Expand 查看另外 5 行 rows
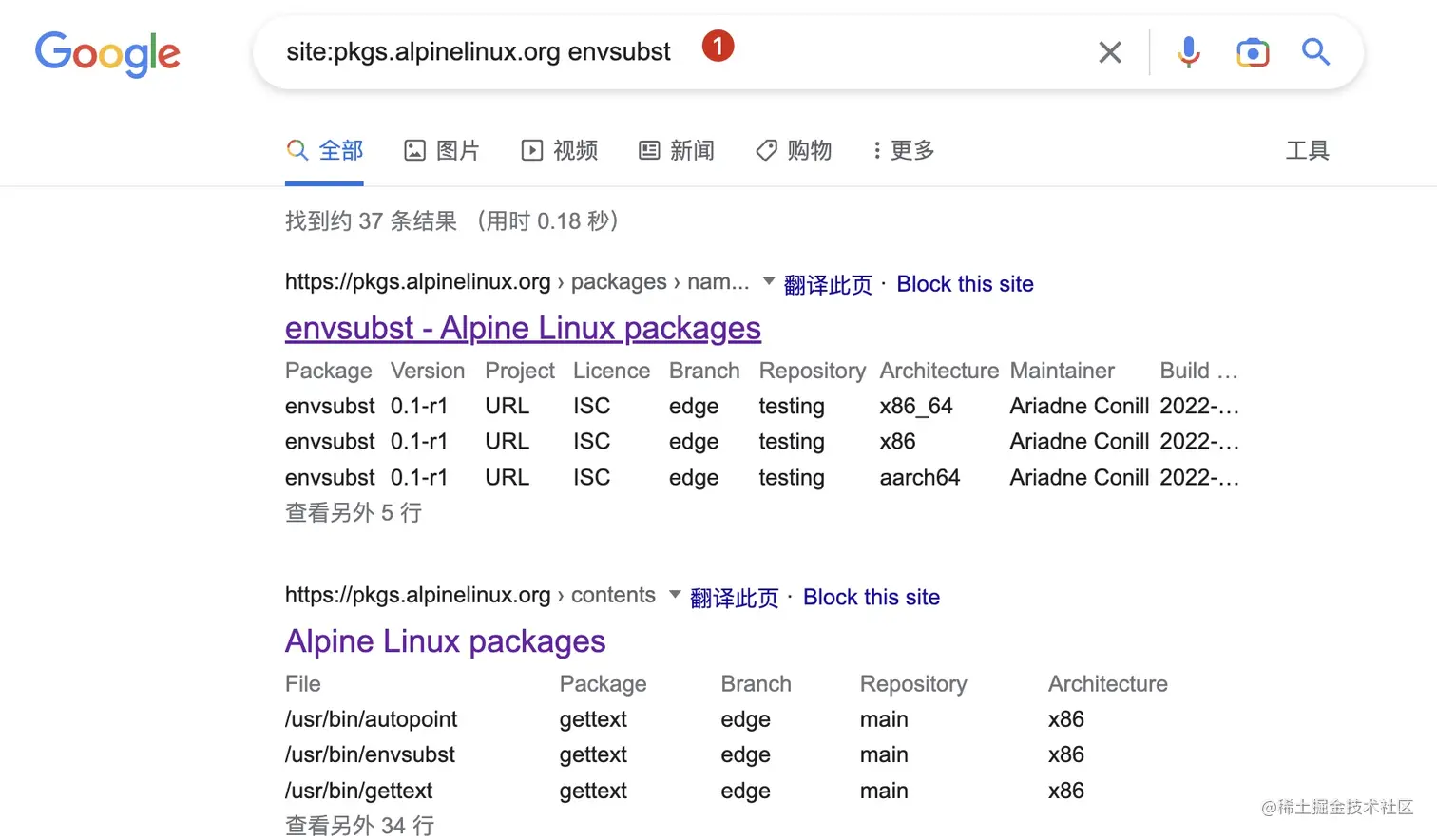This screenshot has height=840, width=1437. pyautogui.click(x=354, y=513)
